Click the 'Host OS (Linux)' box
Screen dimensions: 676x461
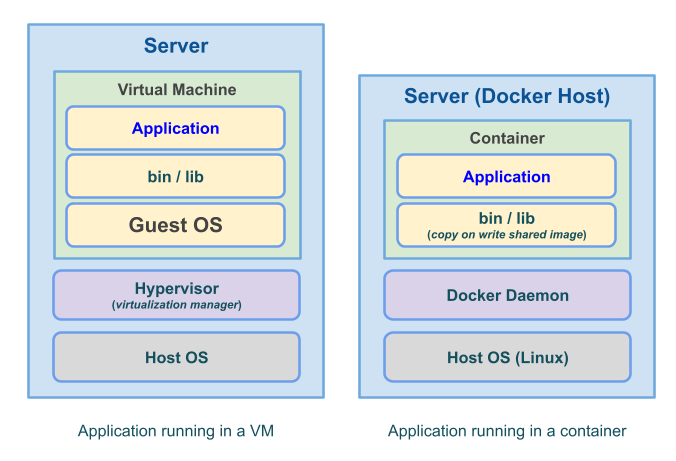point(507,357)
